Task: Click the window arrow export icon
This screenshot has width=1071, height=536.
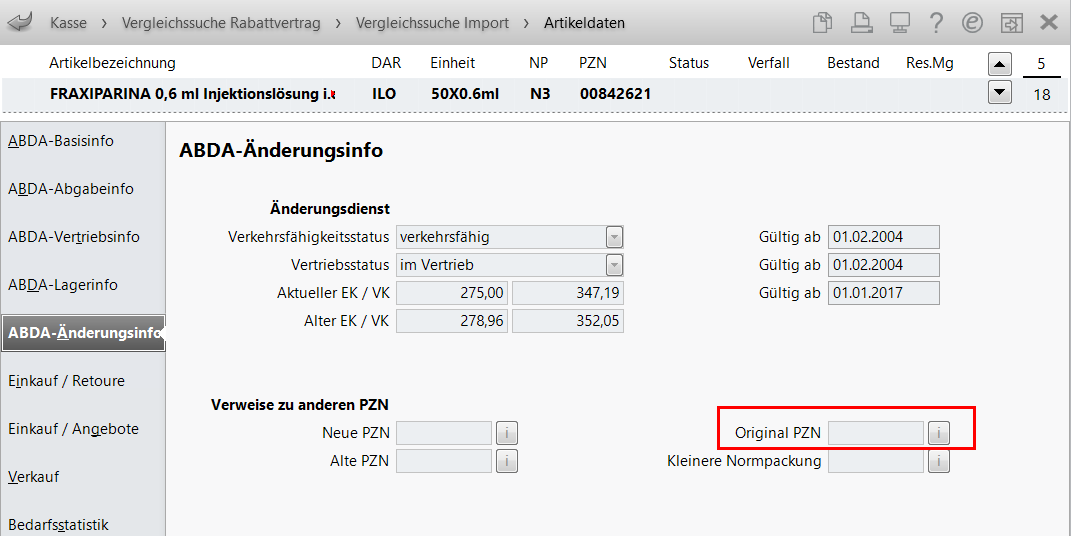Action: 1011,22
